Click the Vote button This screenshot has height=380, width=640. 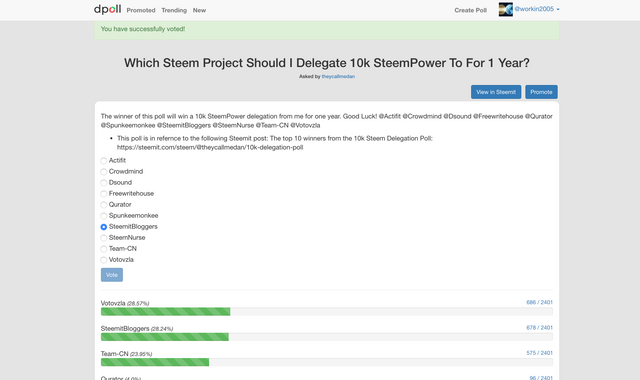point(112,275)
